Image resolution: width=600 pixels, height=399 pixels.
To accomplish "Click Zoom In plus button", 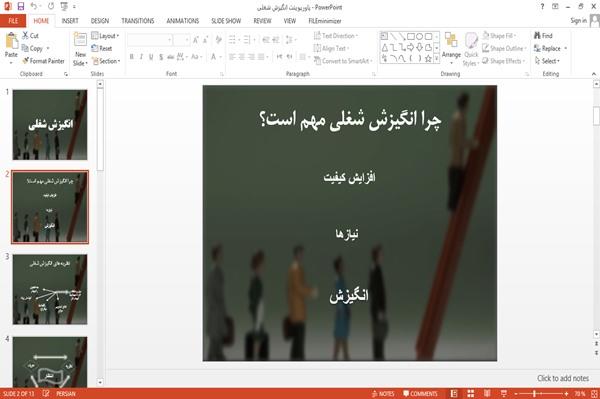I will pyautogui.click(x=566, y=394).
